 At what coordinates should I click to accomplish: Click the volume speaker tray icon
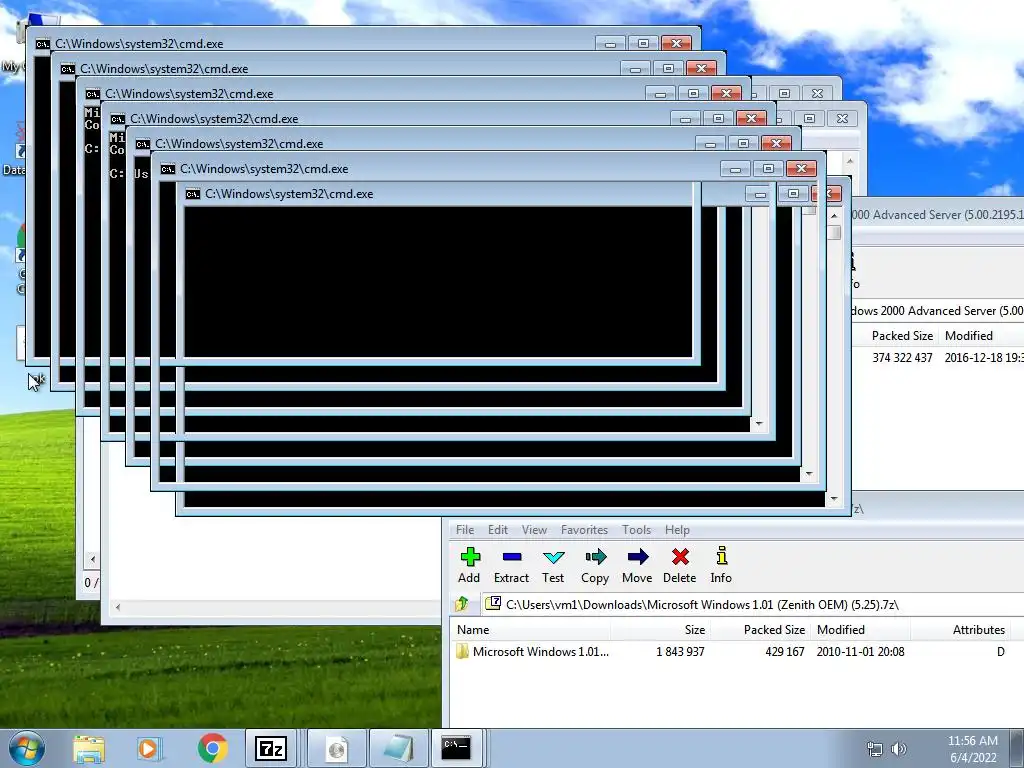(899, 749)
